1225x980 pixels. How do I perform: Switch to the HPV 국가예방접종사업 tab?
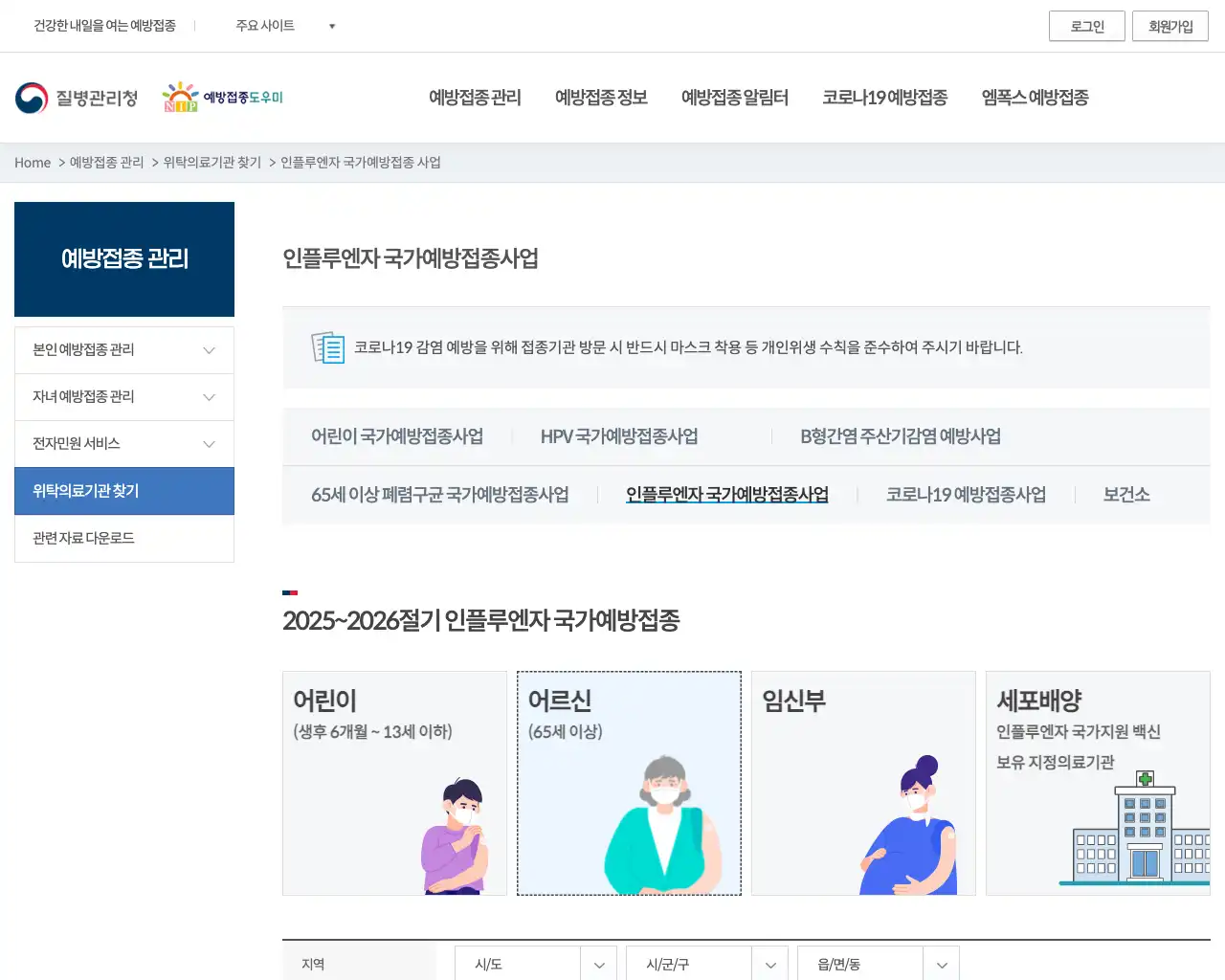[x=619, y=436]
